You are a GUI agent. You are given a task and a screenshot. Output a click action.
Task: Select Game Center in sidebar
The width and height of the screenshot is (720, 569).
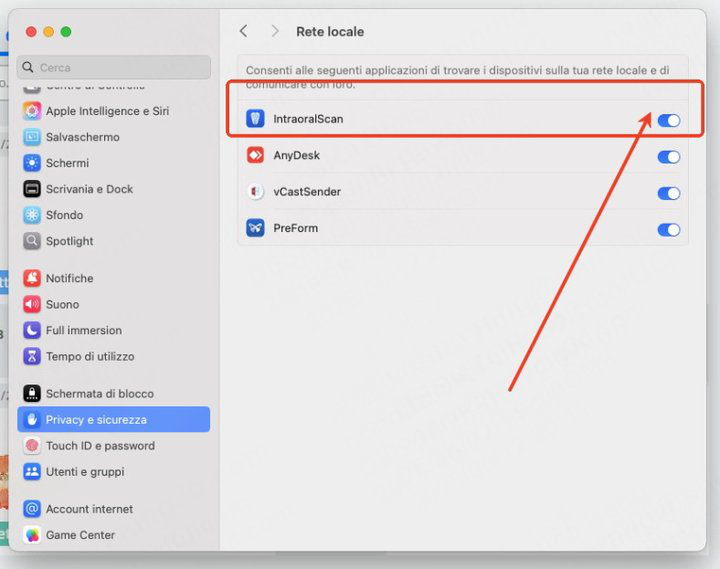pos(113,535)
